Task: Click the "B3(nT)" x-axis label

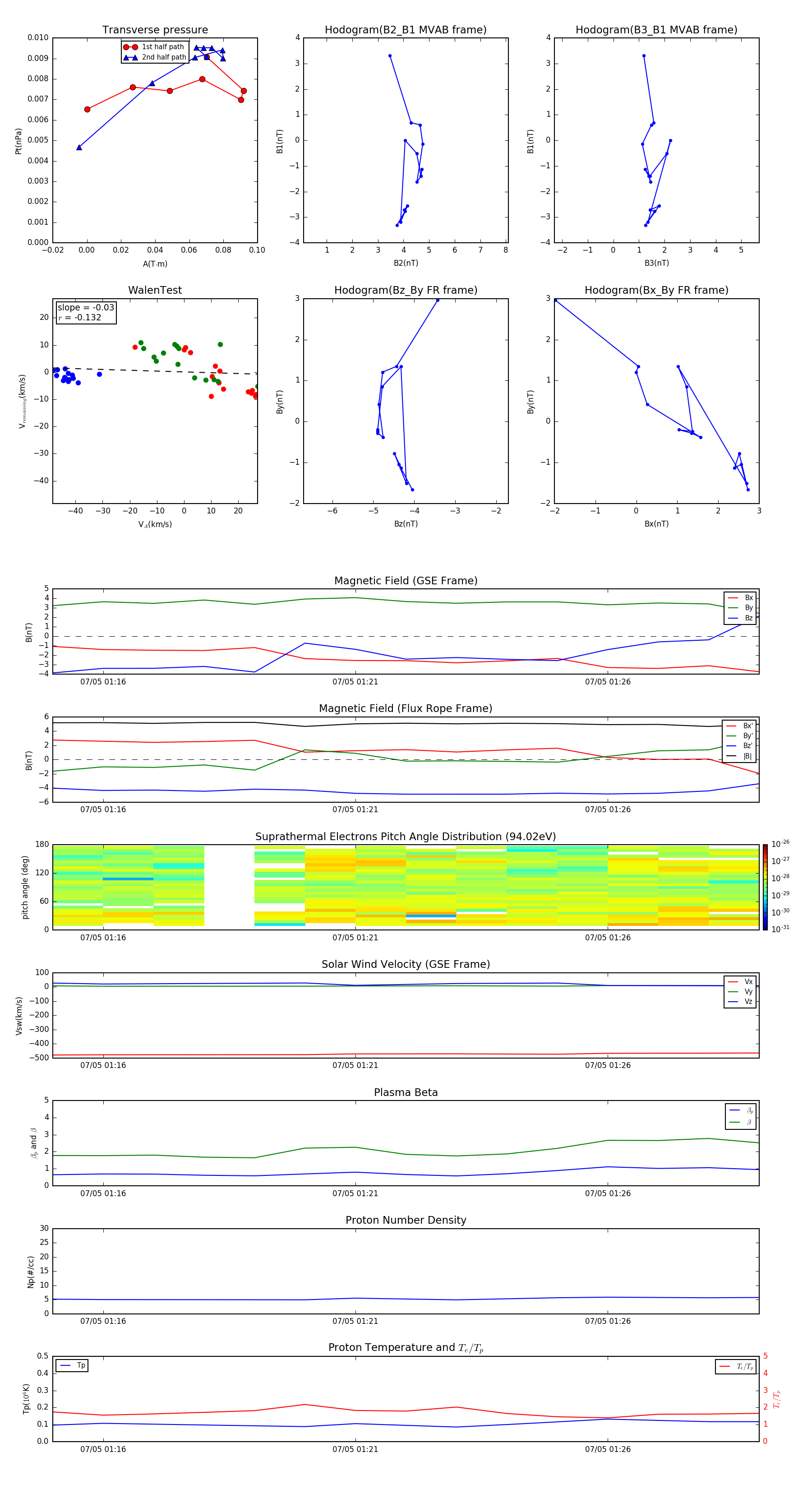Action: pyautogui.click(x=656, y=264)
